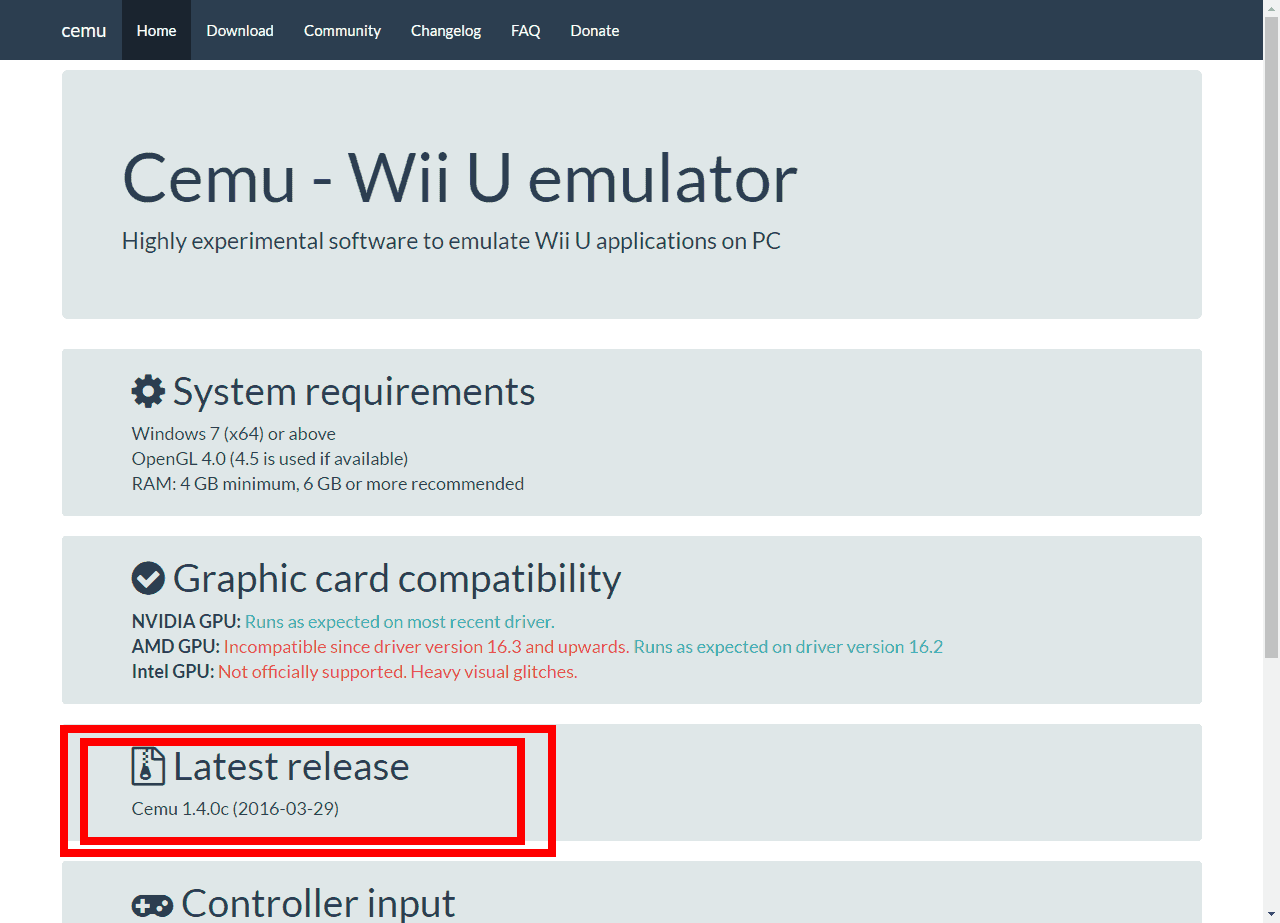Image resolution: width=1280 pixels, height=923 pixels.
Task: Click the 'Controller input' heading
Action: coord(318,903)
